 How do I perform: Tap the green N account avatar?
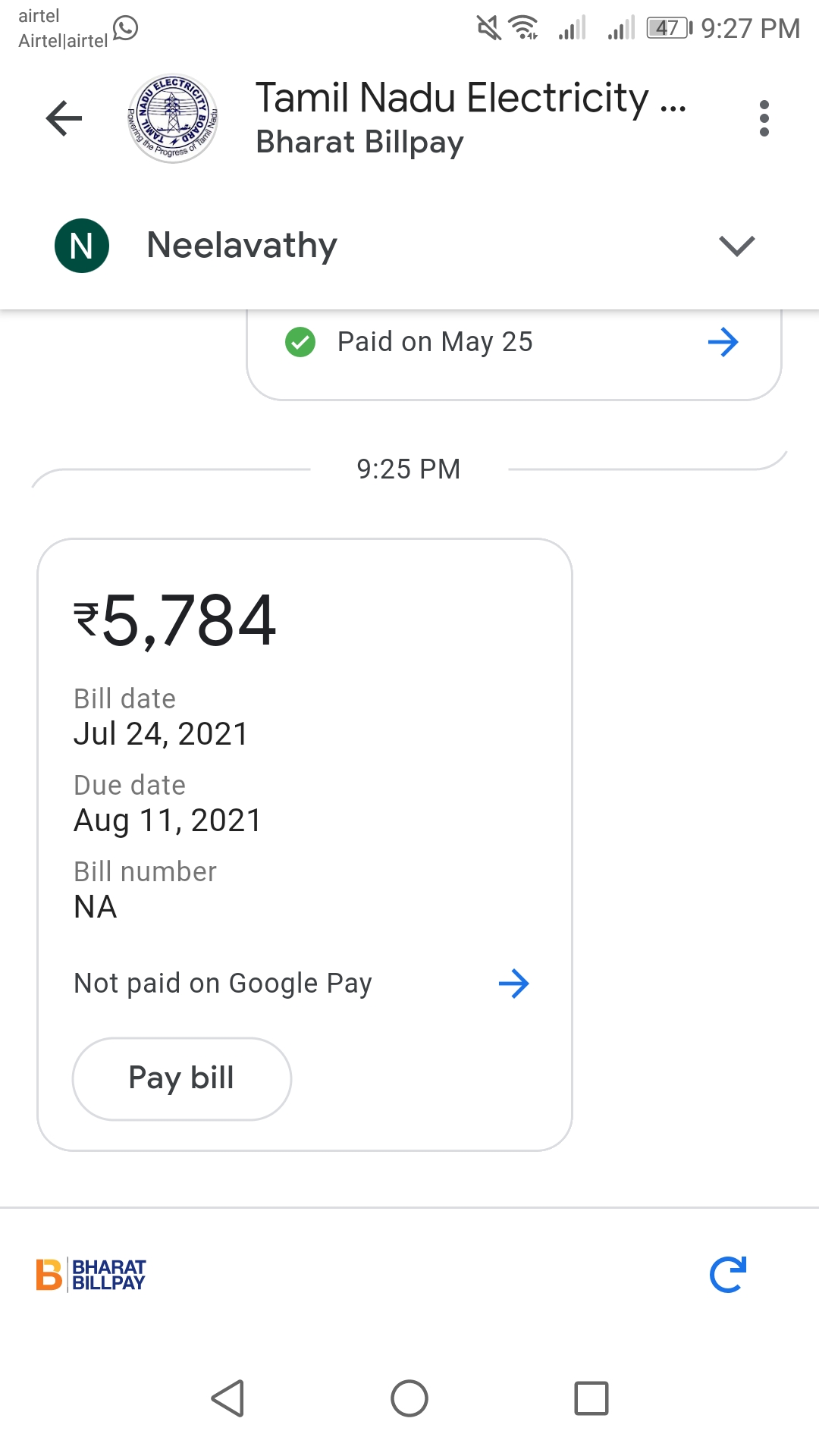(x=82, y=246)
